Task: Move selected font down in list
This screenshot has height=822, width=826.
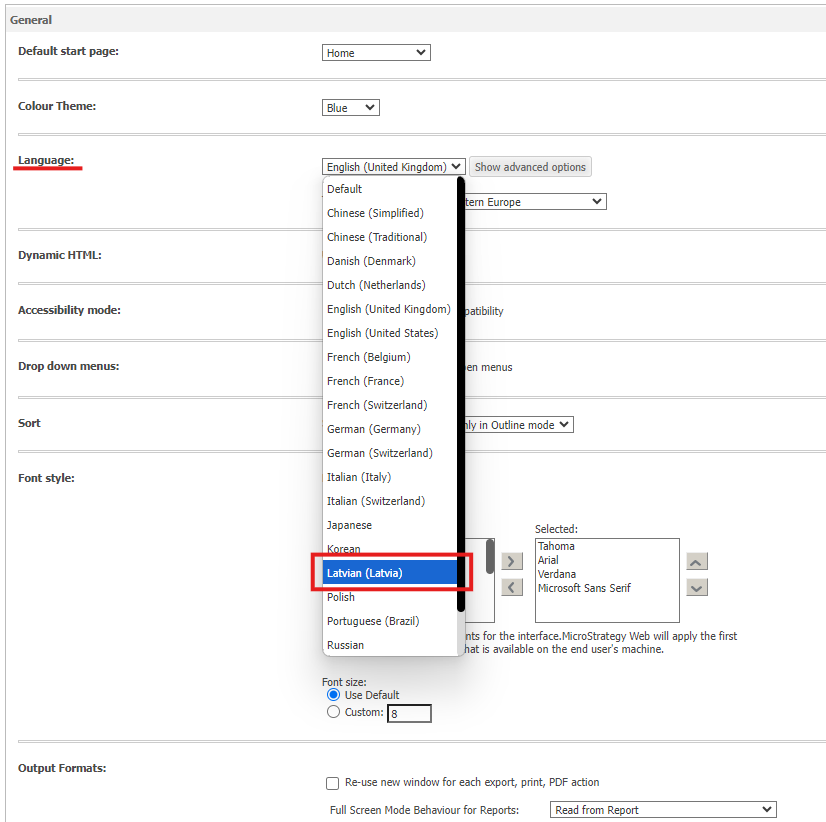Action: point(696,587)
